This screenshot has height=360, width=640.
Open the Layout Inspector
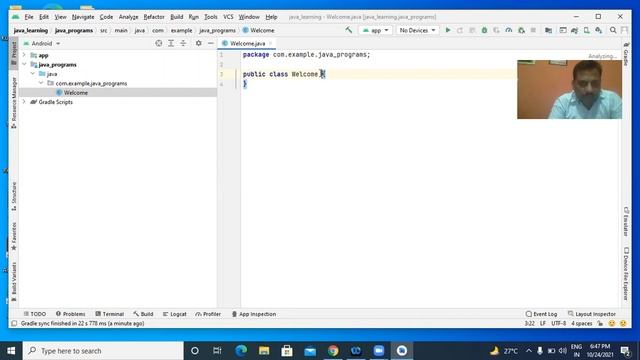click(591, 314)
